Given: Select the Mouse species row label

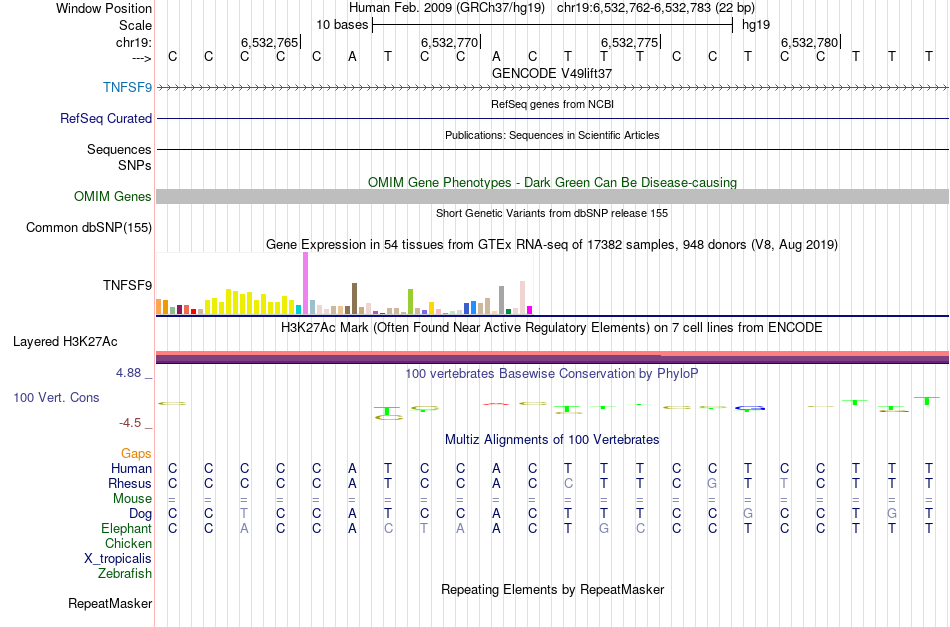Looking at the screenshot, I should [132, 499].
